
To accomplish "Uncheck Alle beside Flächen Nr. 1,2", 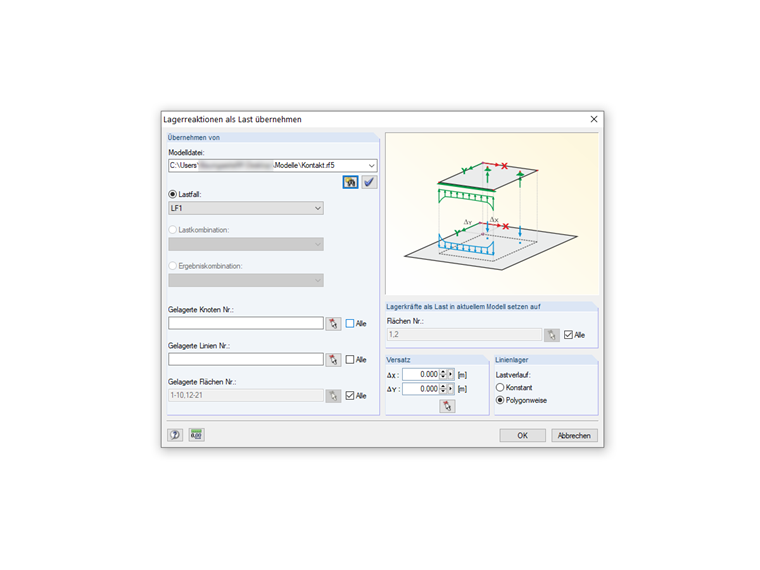I will coord(569,335).
